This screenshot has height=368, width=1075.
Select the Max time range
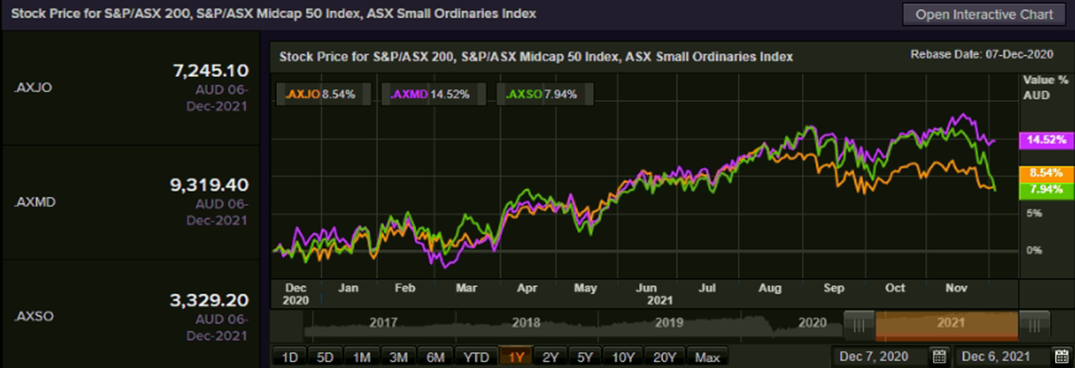708,357
